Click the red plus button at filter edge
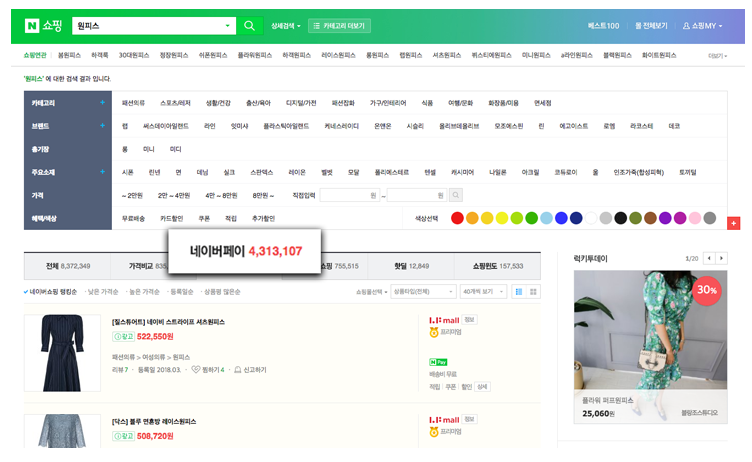This screenshot has height=462, width=752. (733, 223)
